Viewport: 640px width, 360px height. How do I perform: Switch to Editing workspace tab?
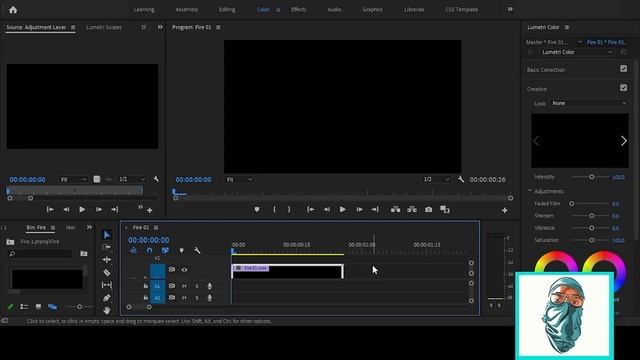227,9
